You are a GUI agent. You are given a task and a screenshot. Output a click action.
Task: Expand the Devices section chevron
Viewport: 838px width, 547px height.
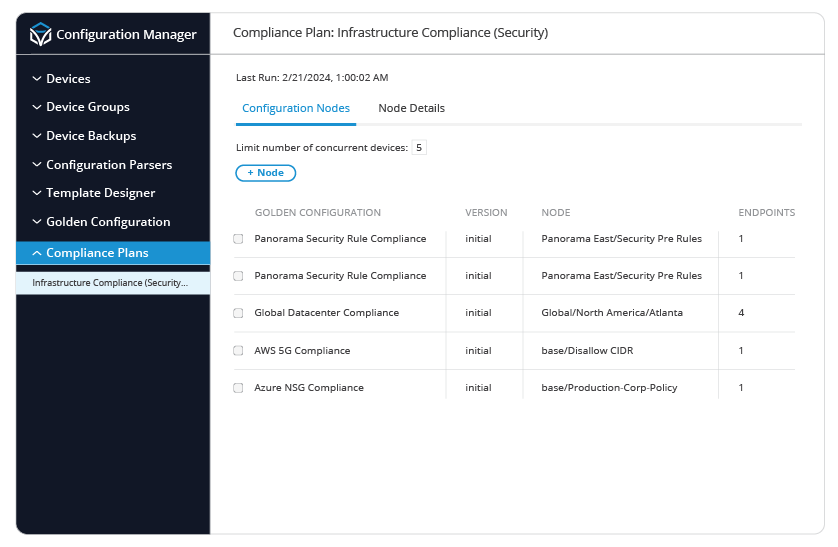pyautogui.click(x=37, y=79)
